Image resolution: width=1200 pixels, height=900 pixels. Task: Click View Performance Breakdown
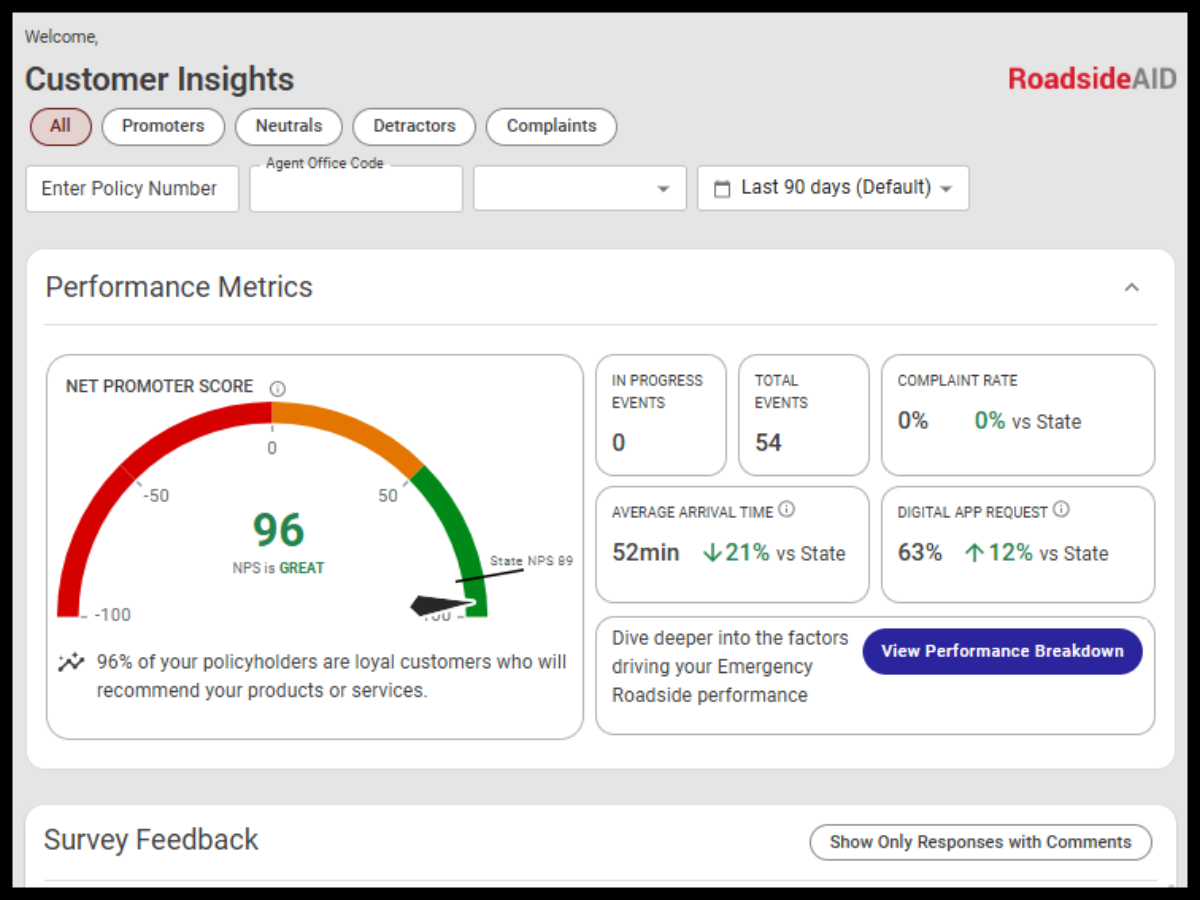click(x=1002, y=651)
